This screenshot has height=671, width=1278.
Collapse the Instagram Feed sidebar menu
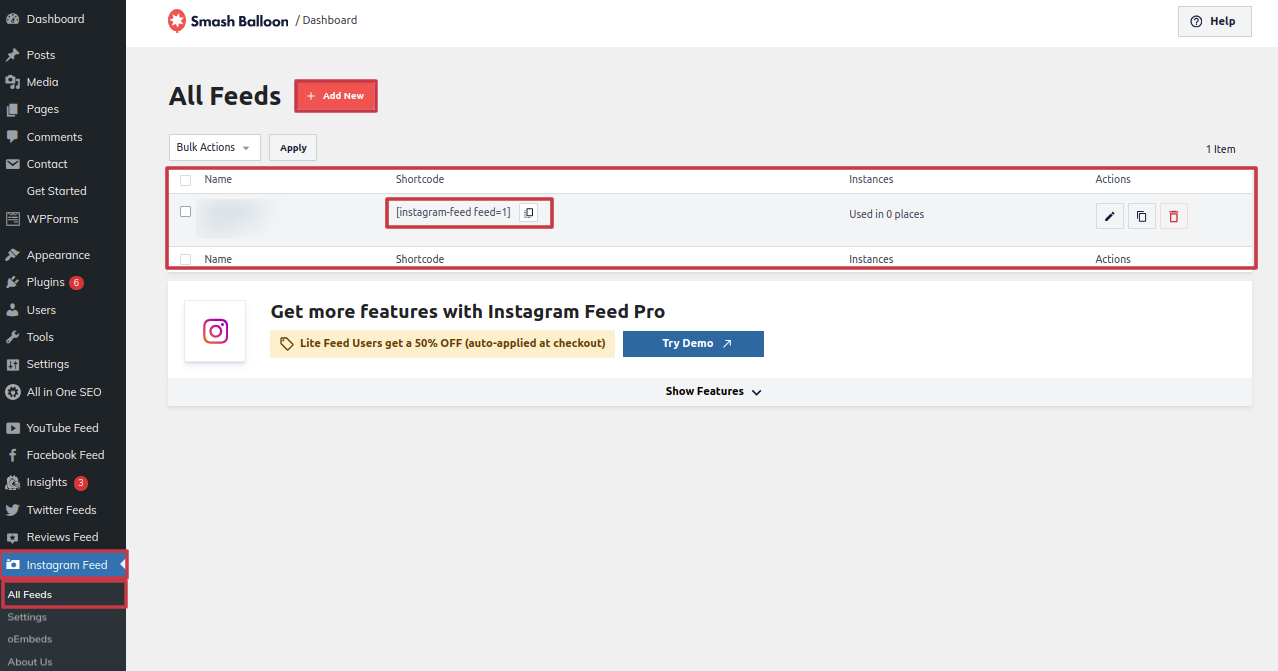coord(66,565)
